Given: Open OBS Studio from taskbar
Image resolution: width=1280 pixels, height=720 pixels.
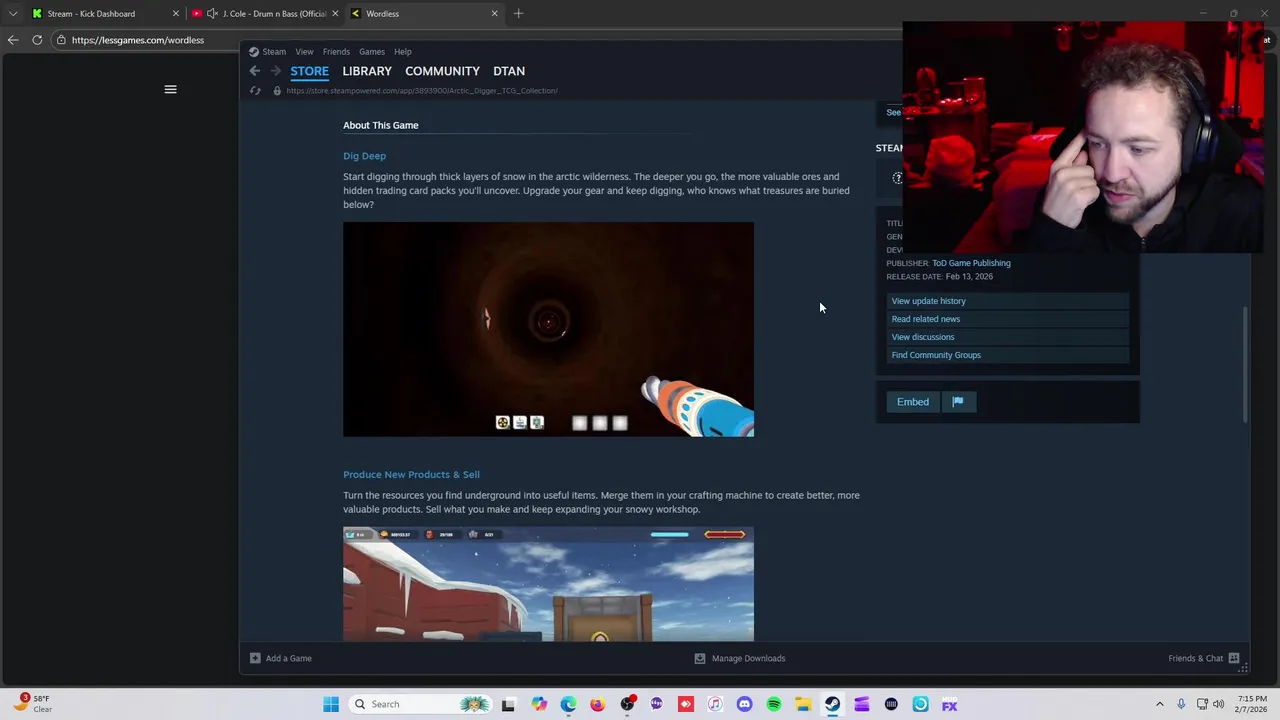Looking at the screenshot, I should 627,704.
